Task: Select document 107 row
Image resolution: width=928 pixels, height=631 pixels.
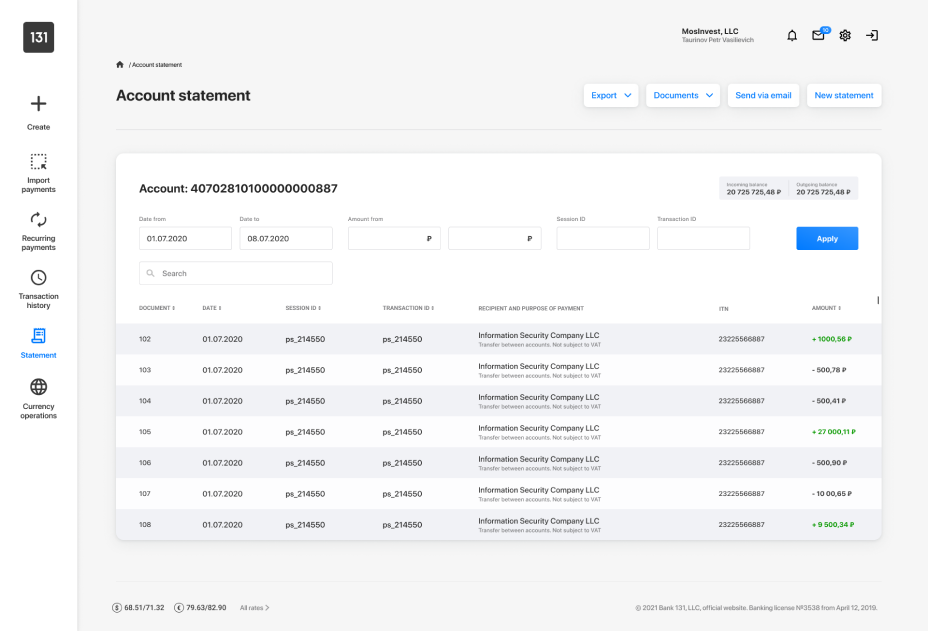Action: (x=498, y=494)
